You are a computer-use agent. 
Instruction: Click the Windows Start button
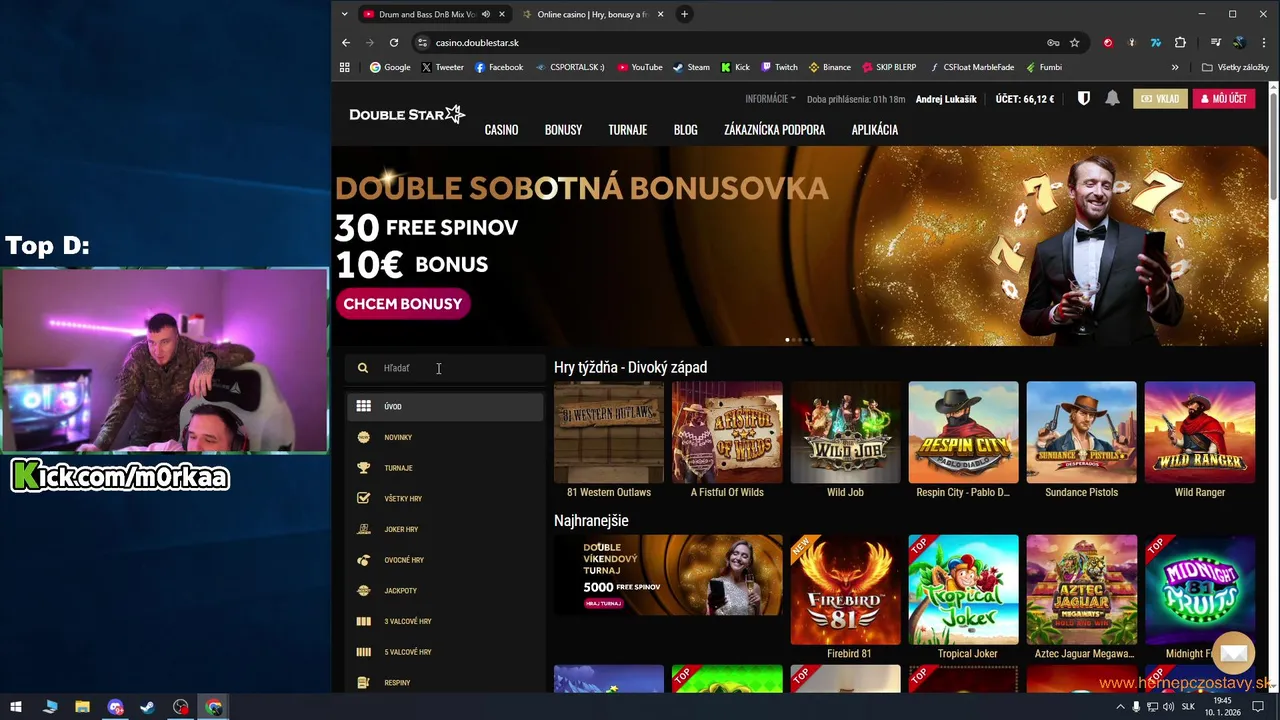(x=16, y=707)
